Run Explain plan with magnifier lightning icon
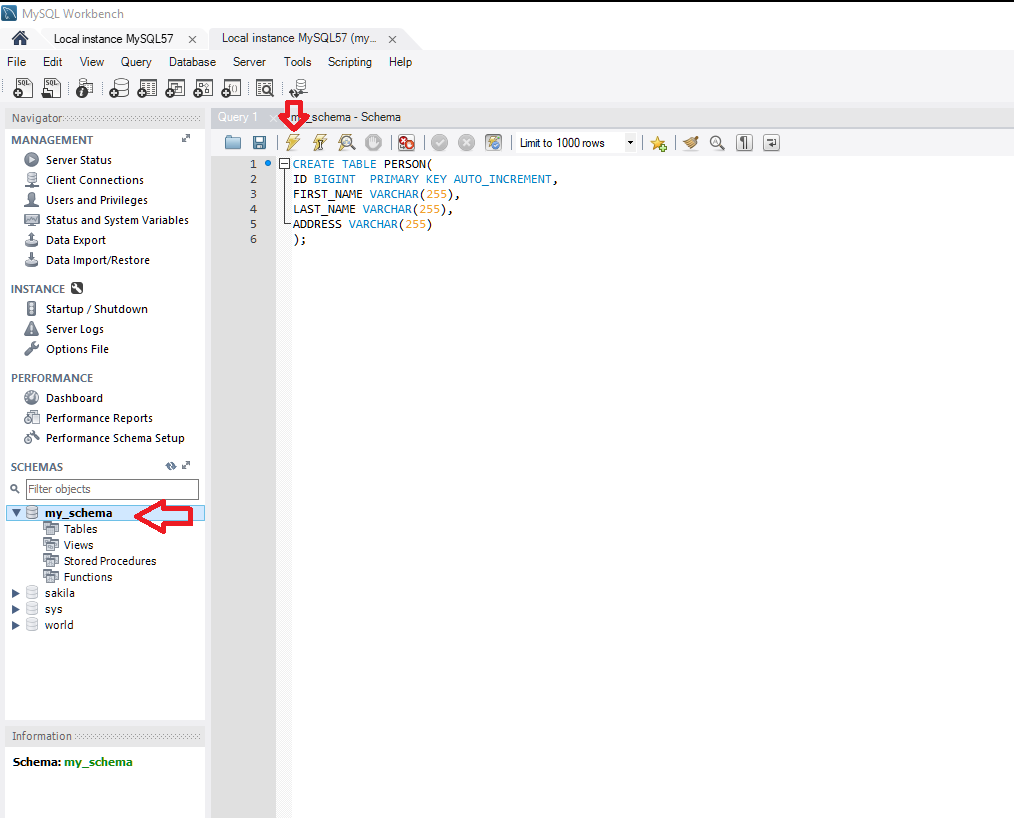The image size is (1014, 818). (346, 143)
